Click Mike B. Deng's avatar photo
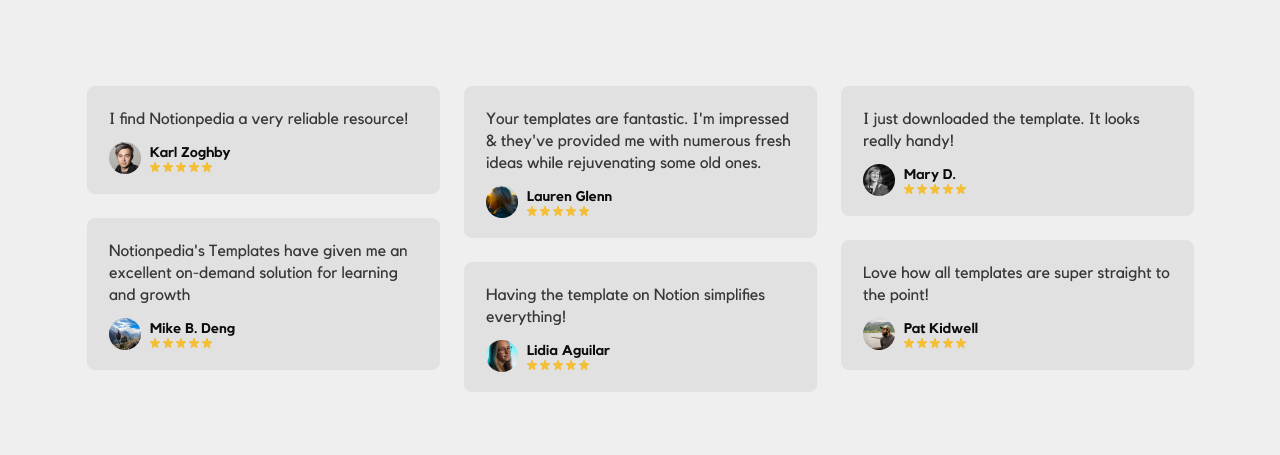1280x455 pixels. pos(125,334)
